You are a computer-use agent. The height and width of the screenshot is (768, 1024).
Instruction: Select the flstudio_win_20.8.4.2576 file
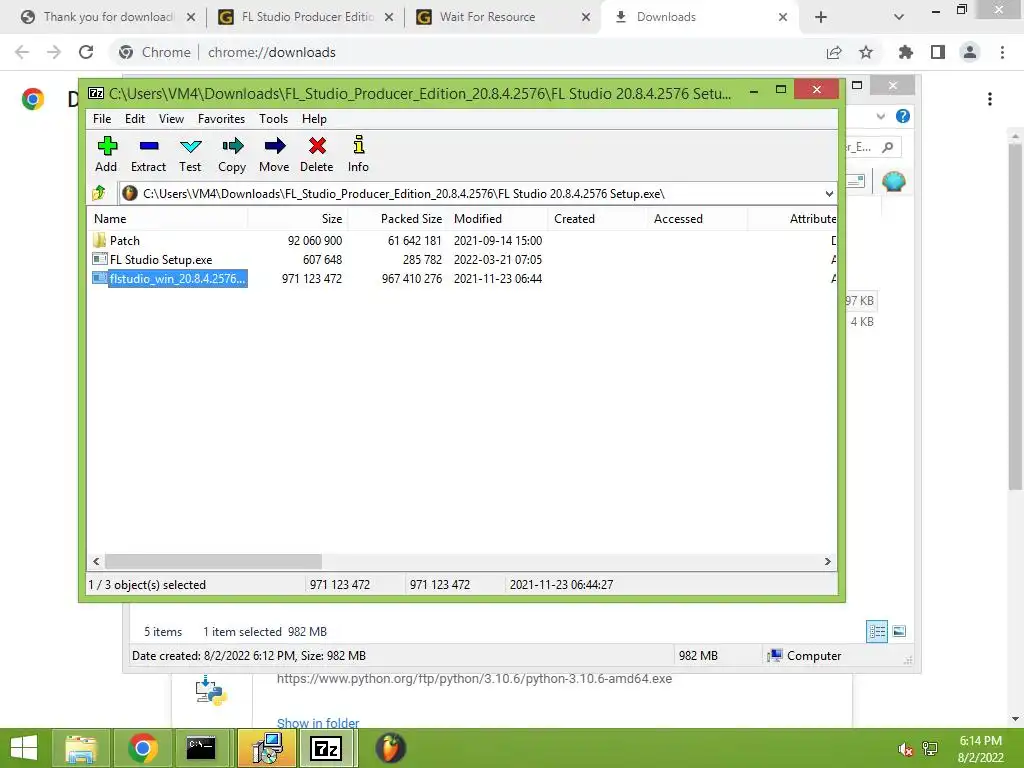pos(462,278)
